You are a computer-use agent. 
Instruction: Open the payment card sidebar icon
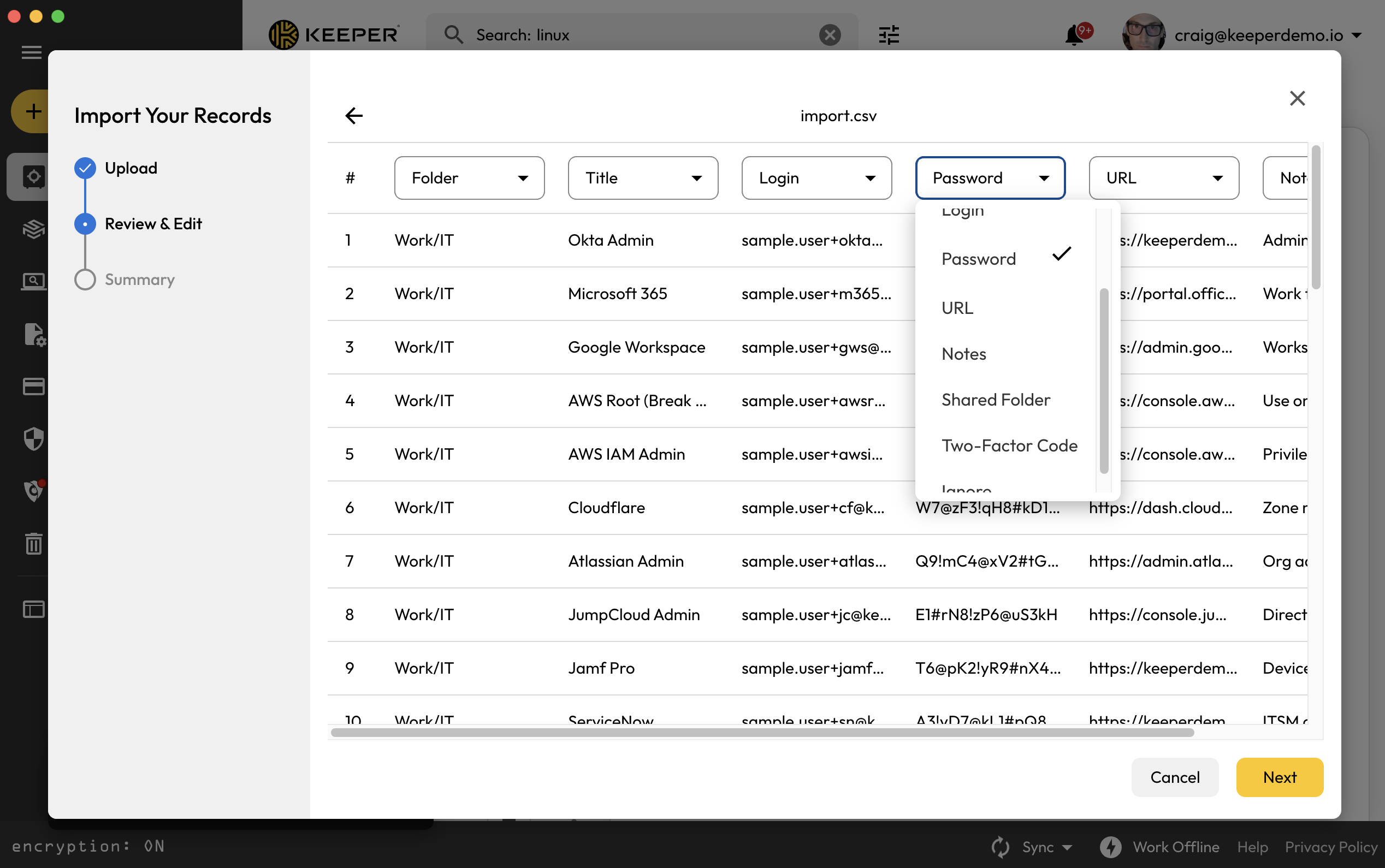pyautogui.click(x=33, y=387)
